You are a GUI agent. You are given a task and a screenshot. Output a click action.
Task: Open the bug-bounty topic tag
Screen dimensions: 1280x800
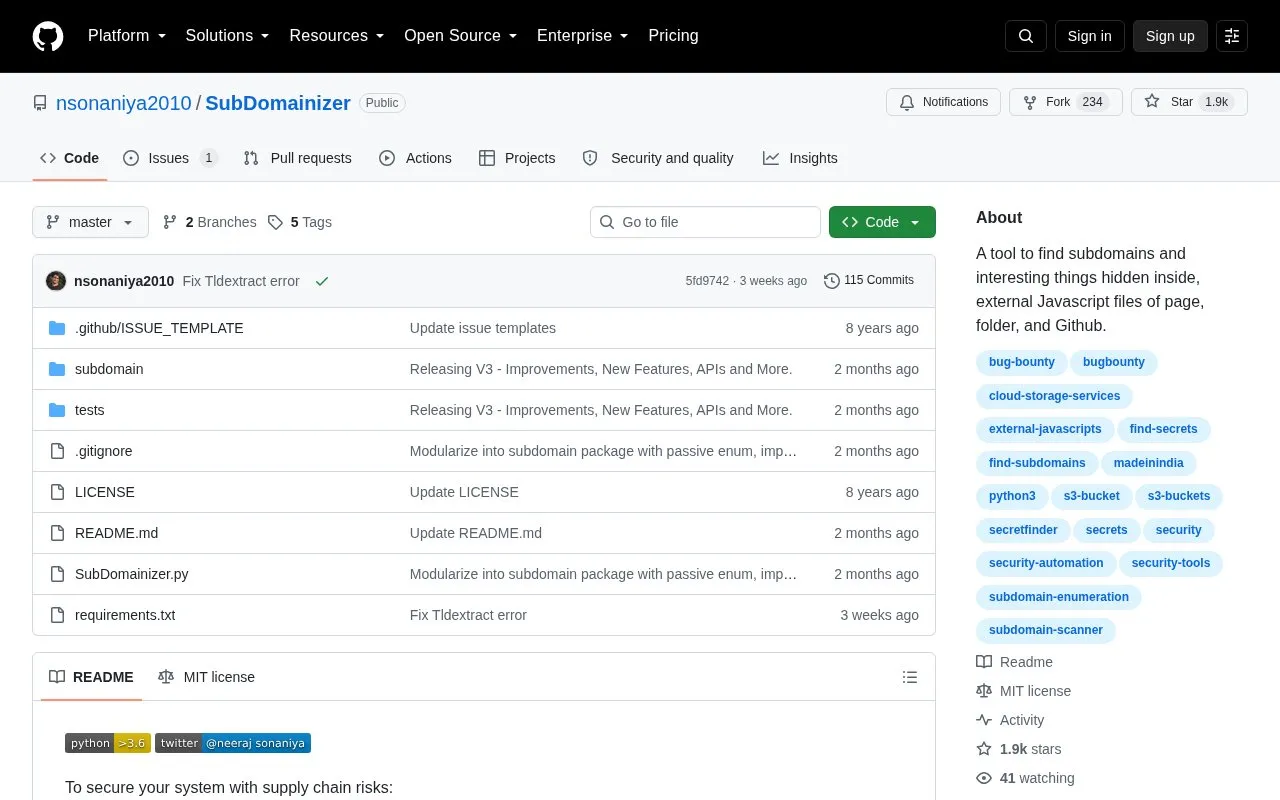click(1022, 362)
